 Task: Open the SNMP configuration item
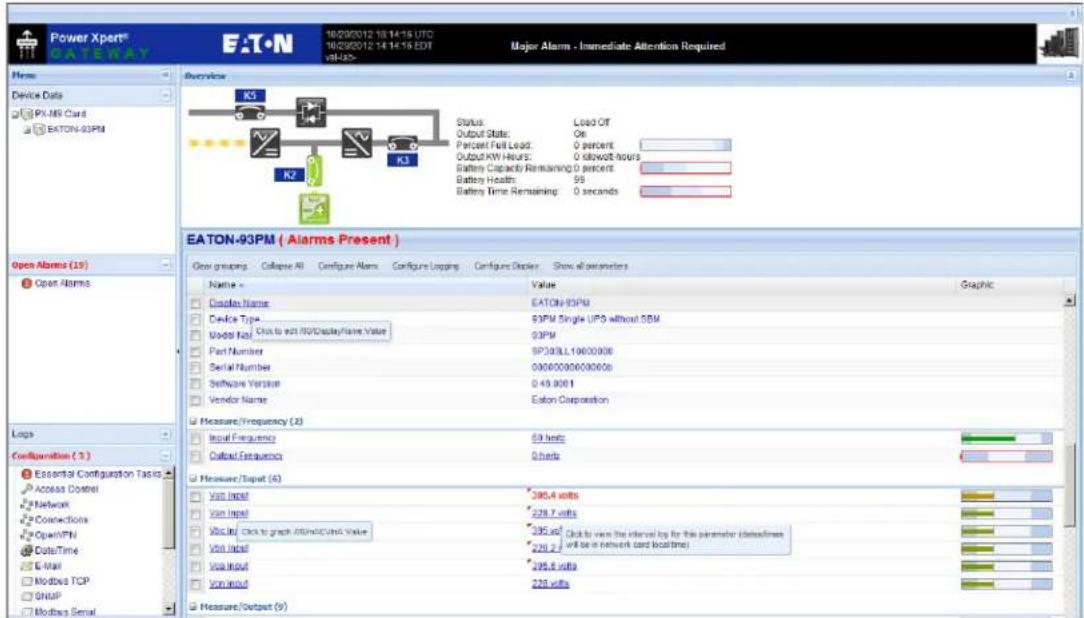42,596
